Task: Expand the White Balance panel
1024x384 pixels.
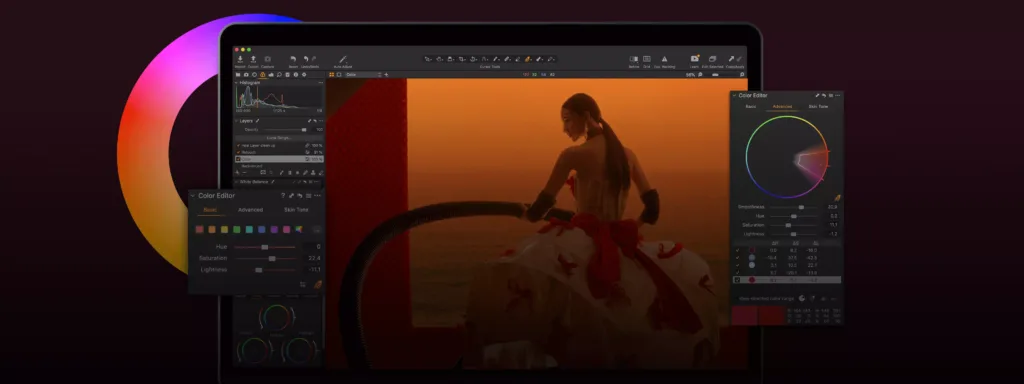Action: [x=236, y=182]
